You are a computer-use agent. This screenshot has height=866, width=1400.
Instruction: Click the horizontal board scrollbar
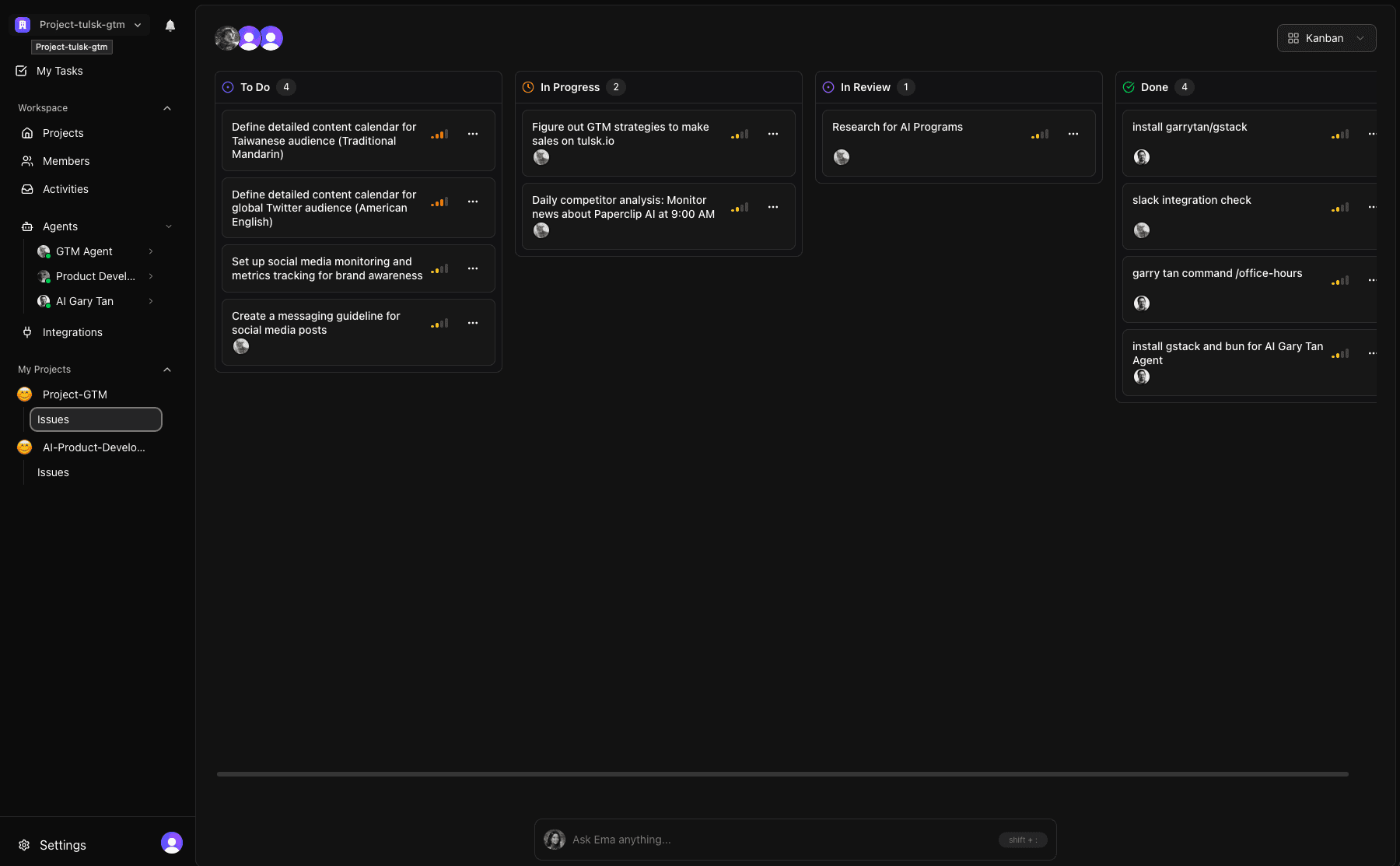782,774
